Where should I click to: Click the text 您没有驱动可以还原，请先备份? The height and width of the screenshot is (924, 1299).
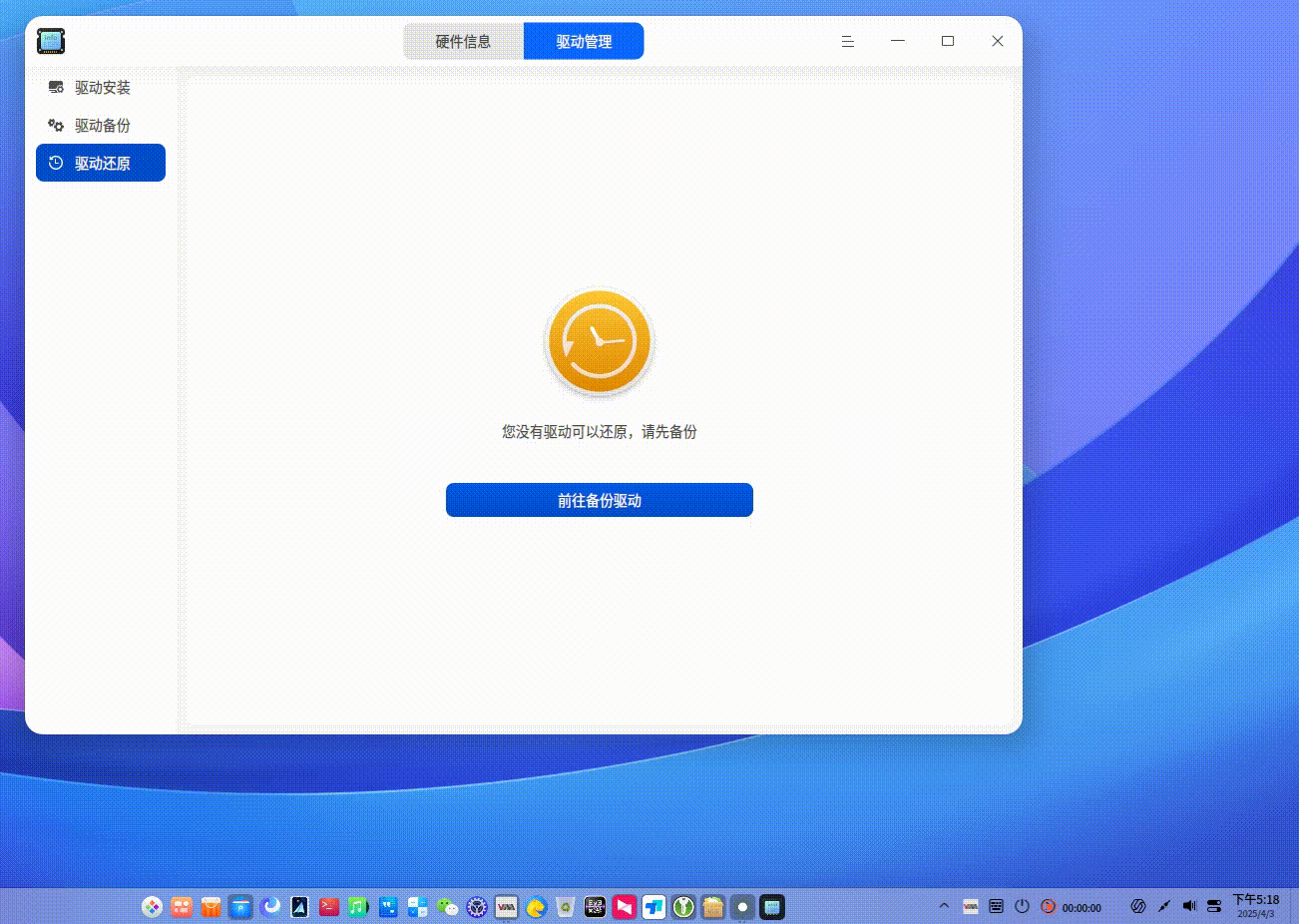[x=600, y=431]
